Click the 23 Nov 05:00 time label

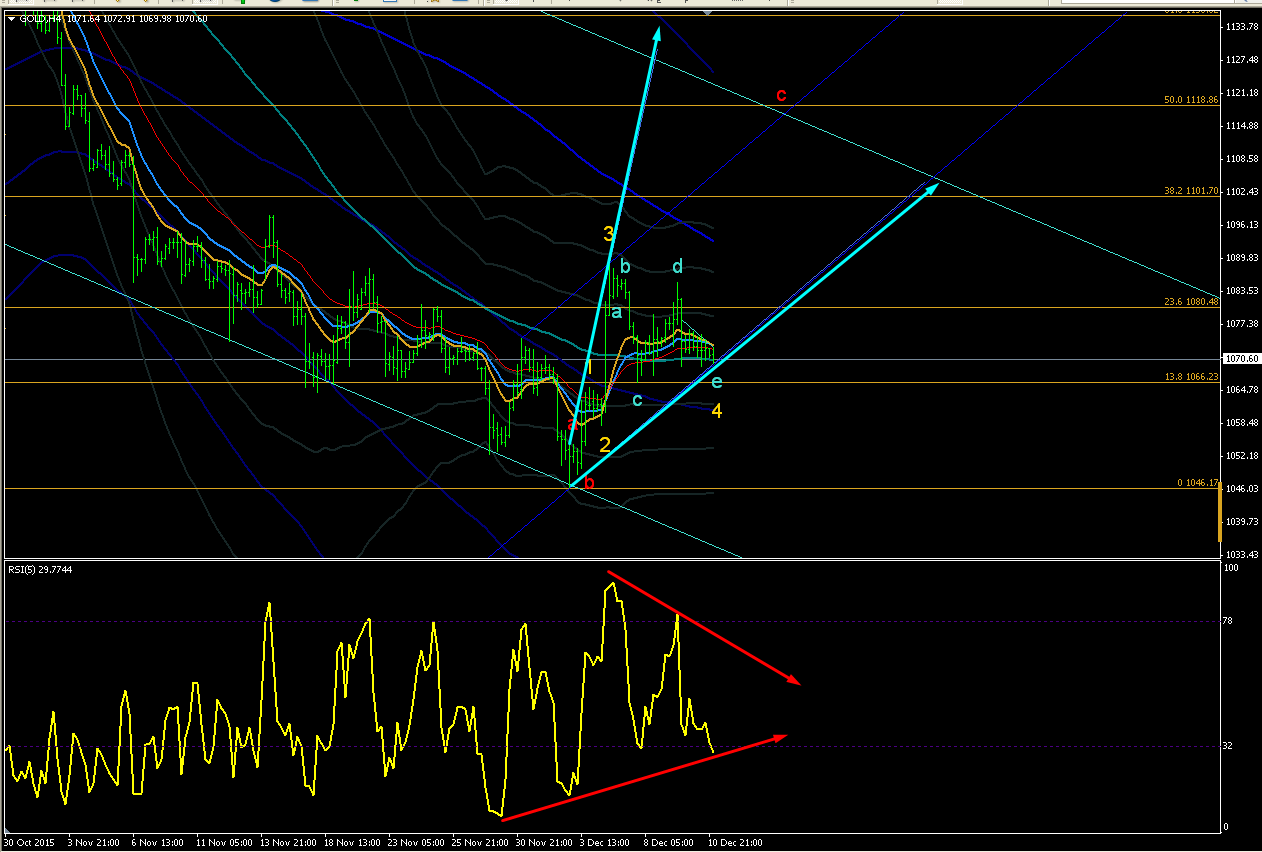(x=418, y=843)
